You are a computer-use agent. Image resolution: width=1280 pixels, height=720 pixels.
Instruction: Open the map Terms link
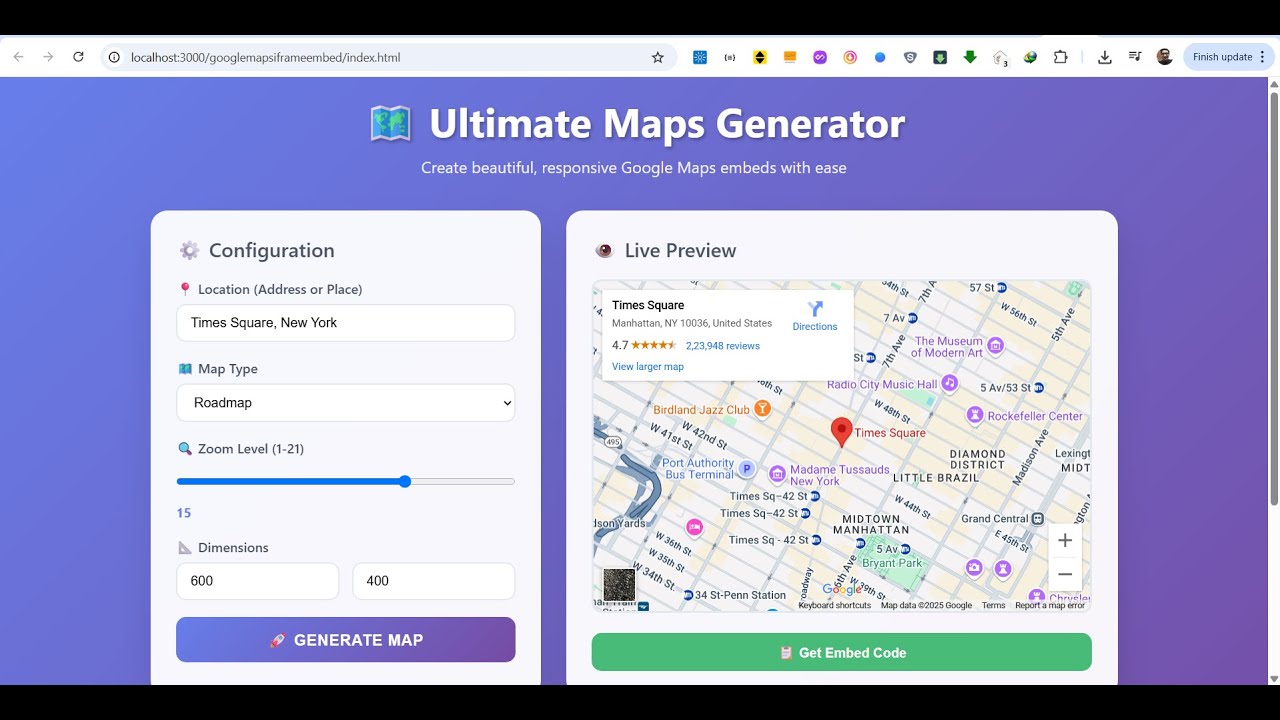(993, 605)
